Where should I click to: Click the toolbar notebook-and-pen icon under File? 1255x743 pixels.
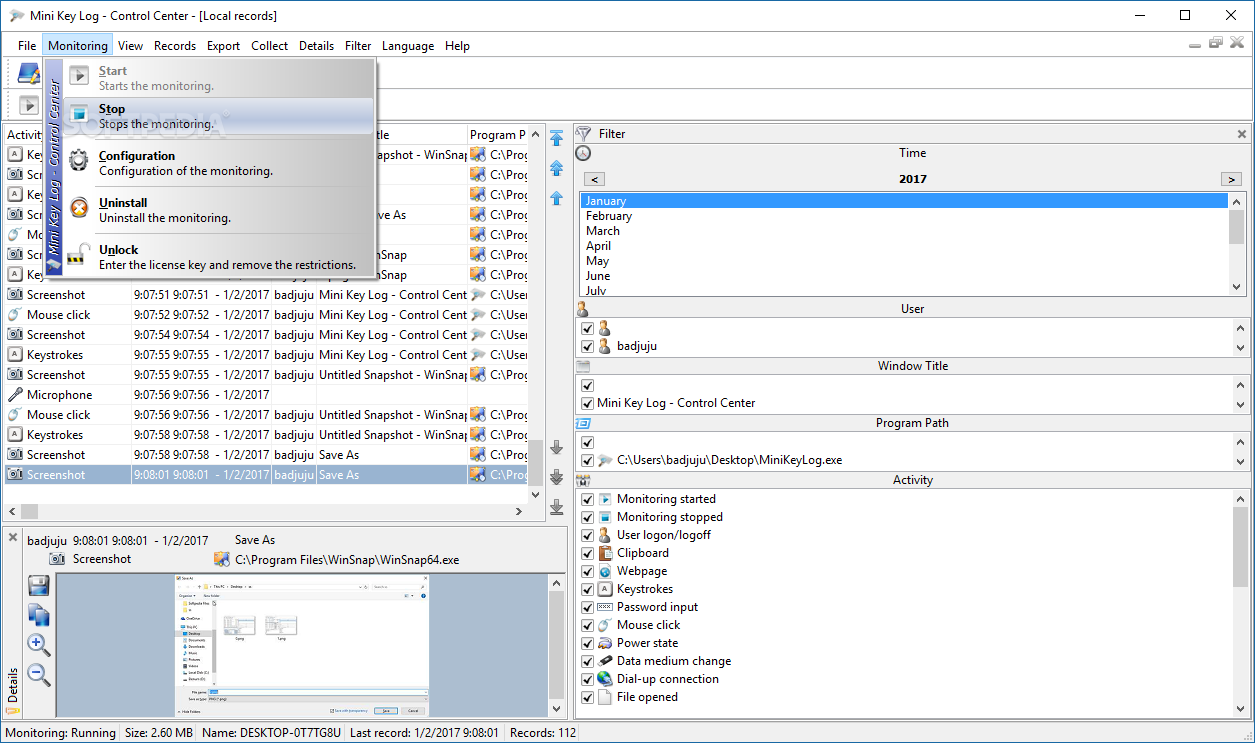(x=29, y=72)
